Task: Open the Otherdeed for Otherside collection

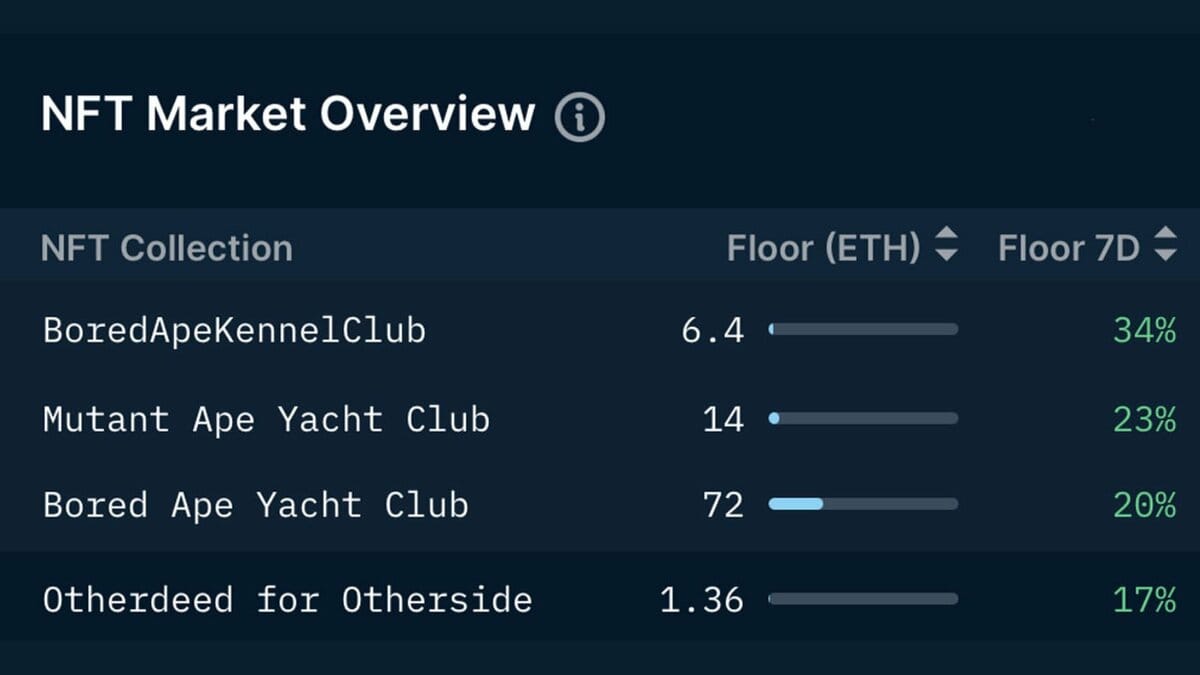Action: [x=287, y=600]
